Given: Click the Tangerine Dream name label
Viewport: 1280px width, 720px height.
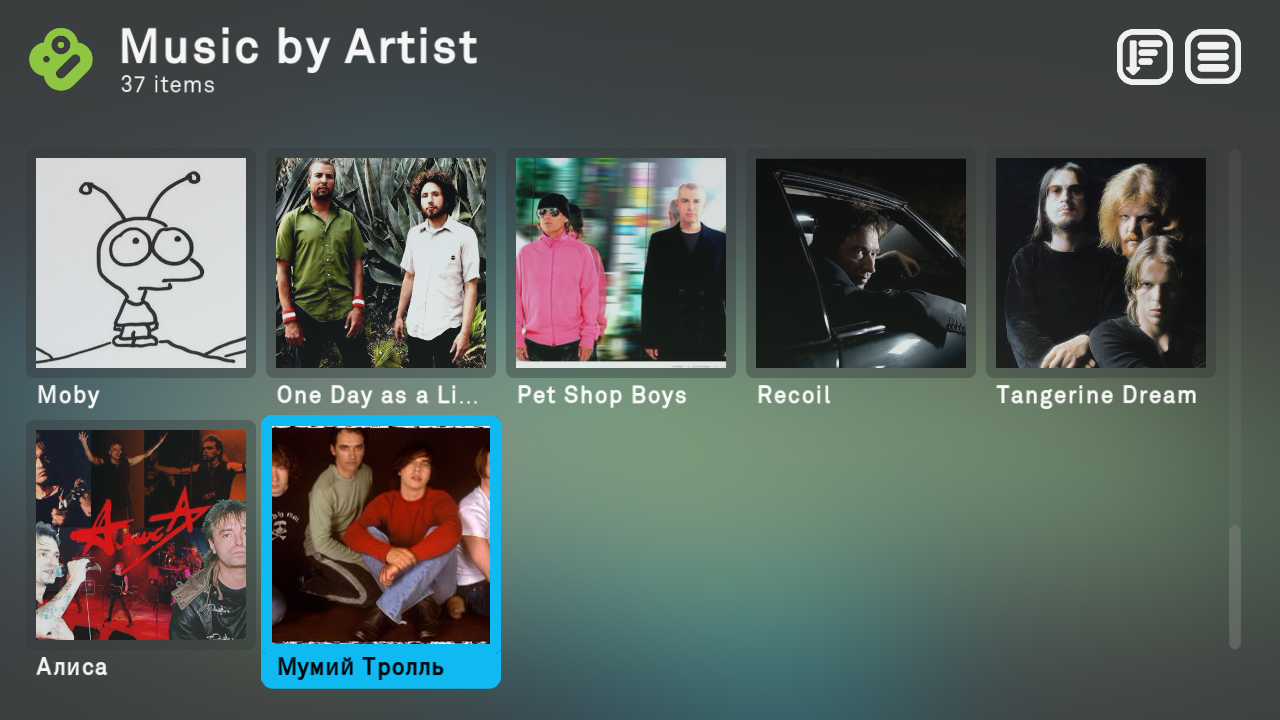Looking at the screenshot, I should 1097,396.
